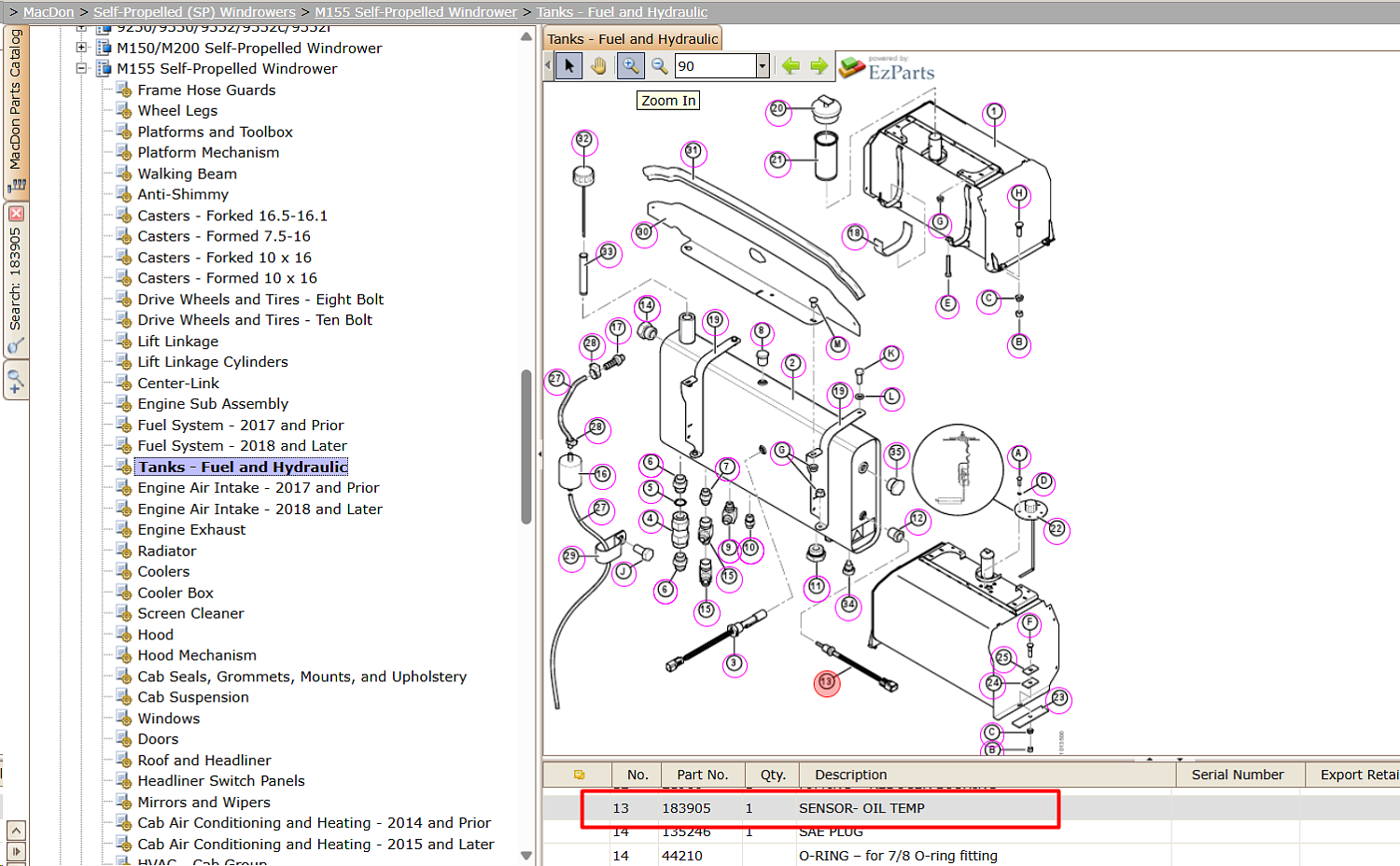
Task: Pick callout 30 on the diagram
Action: pyautogui.click(x=643, y=232)
